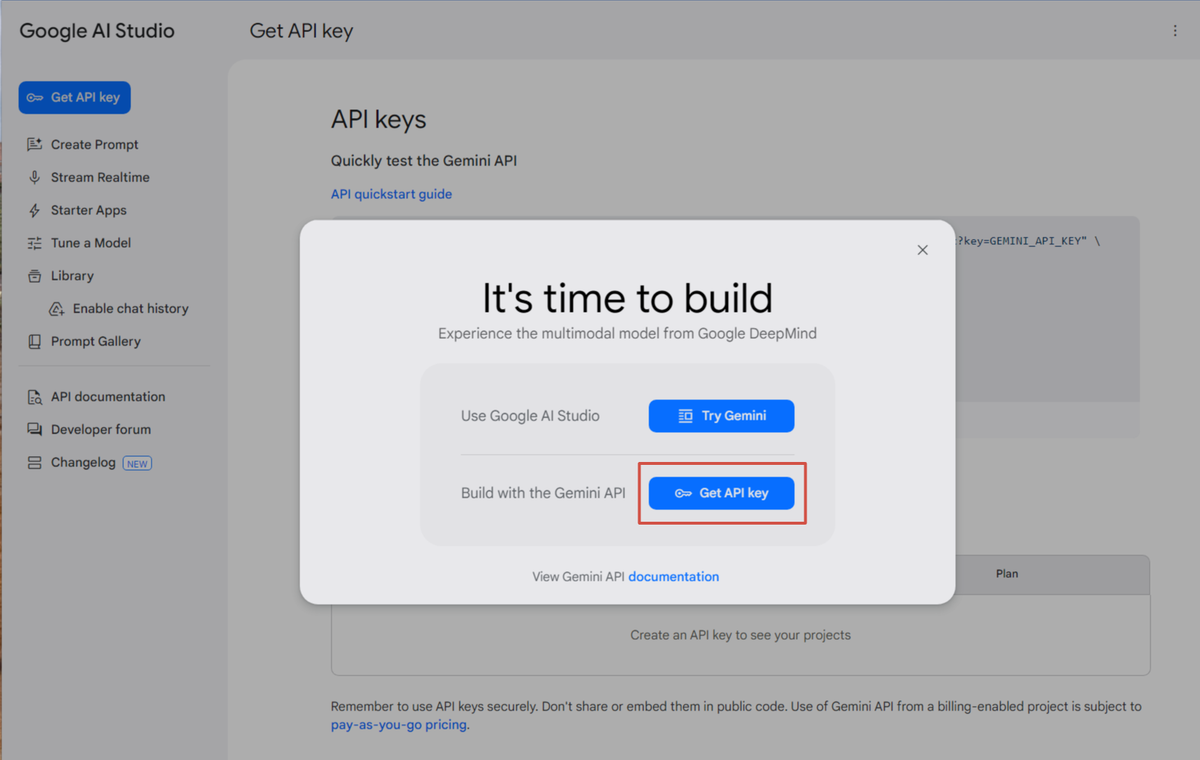Click the GEMINI_API_KEY code snippet text
This screenshot has height=760, width=1200.
click(1028, 242)
